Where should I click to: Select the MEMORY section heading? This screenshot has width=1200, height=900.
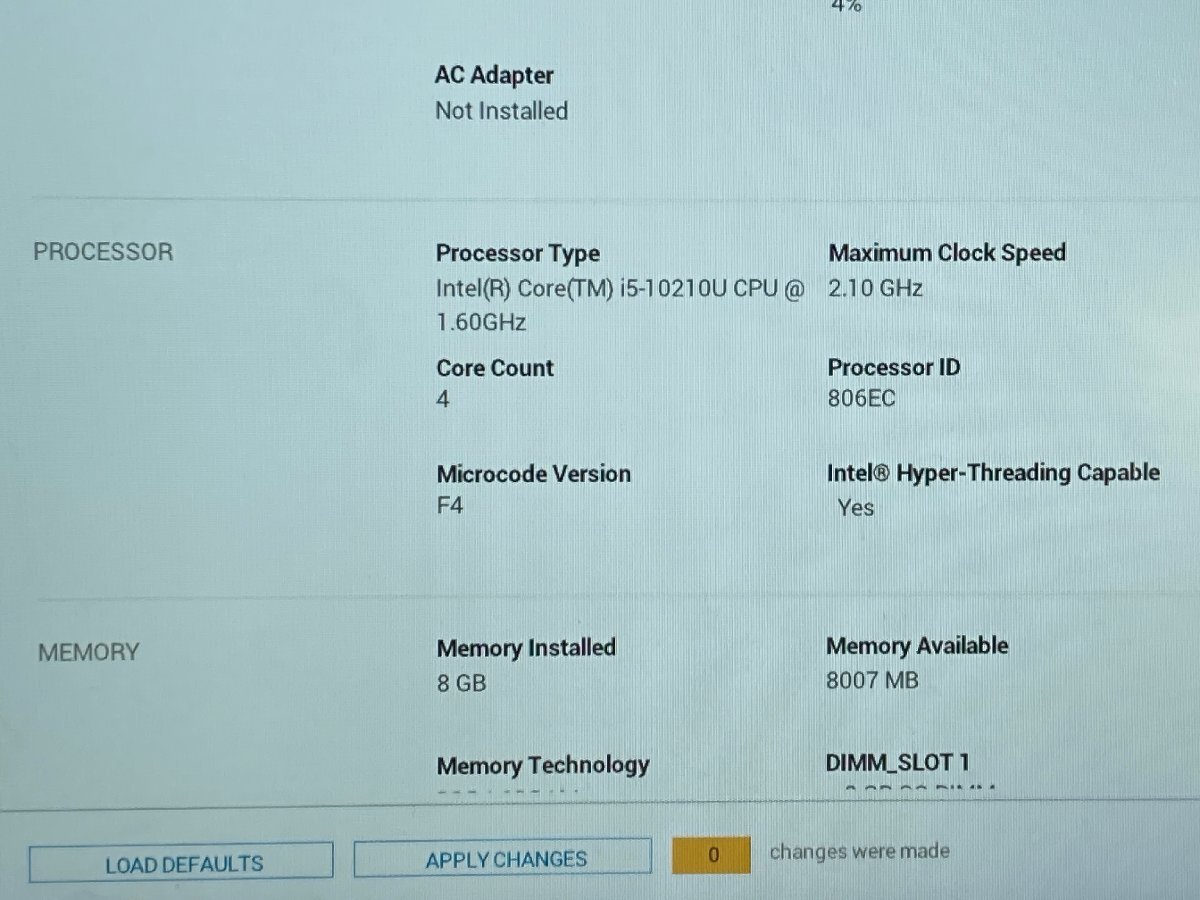click(x=88, y=653)
